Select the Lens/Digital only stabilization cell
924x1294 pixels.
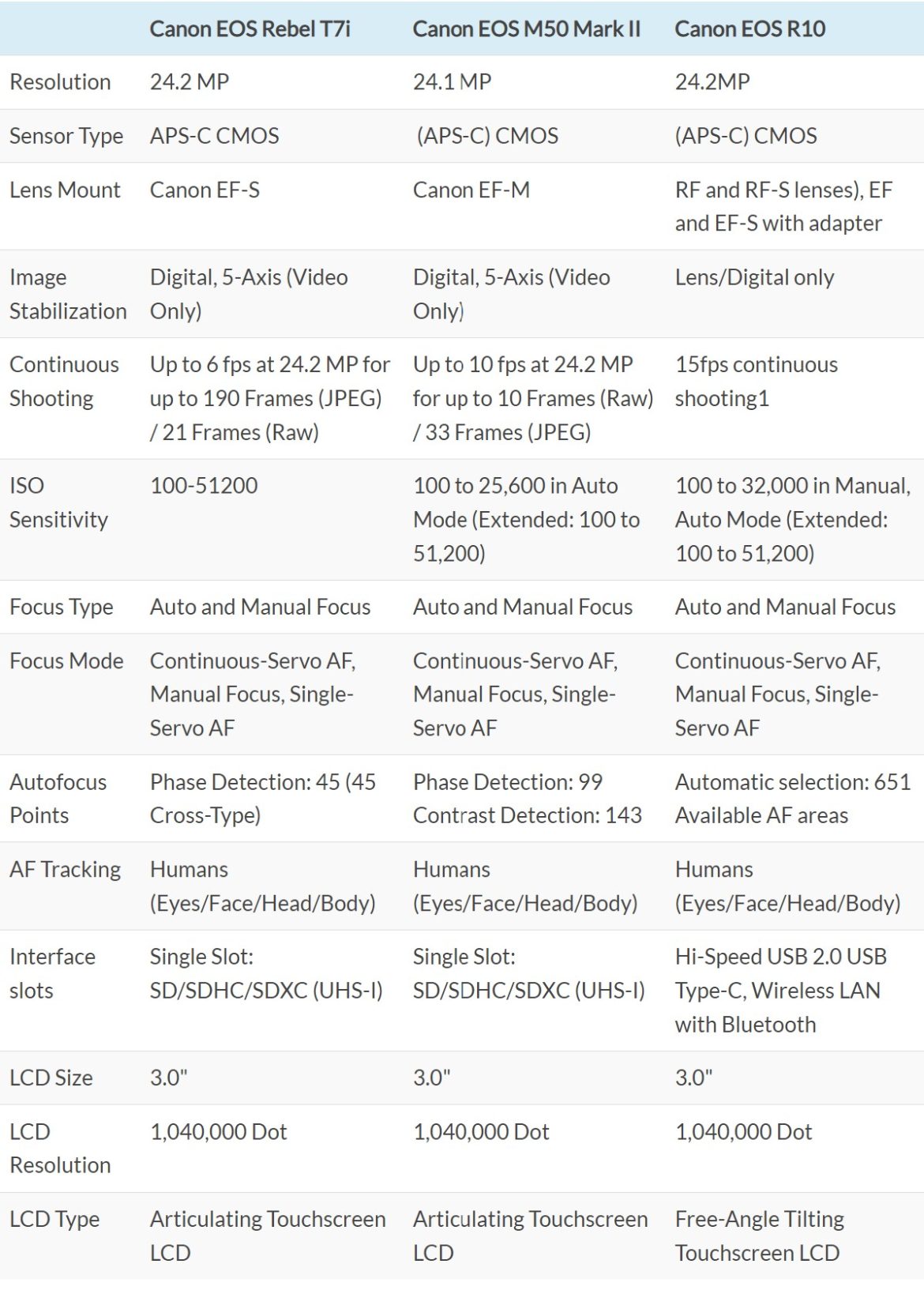coord(754,277)
